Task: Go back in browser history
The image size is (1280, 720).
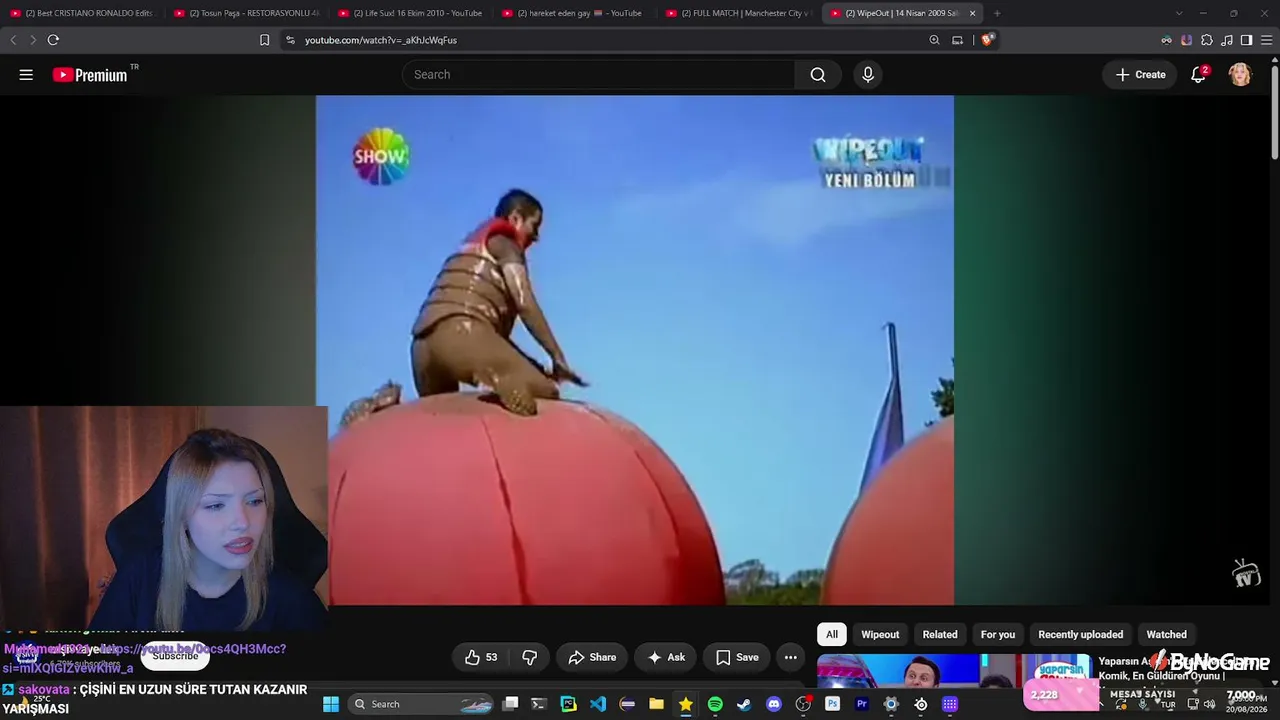Action: [13, 40]
